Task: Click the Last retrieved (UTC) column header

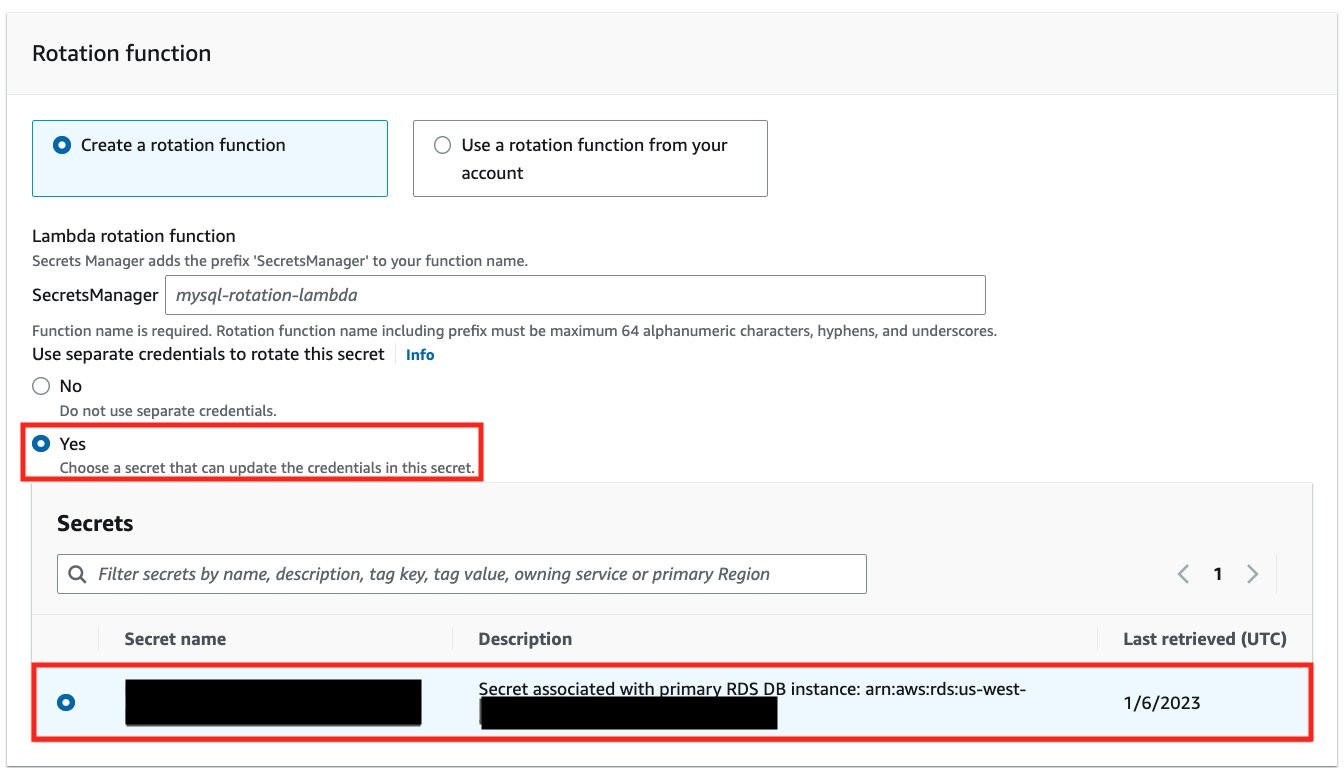Action: tap(1205, 639)
